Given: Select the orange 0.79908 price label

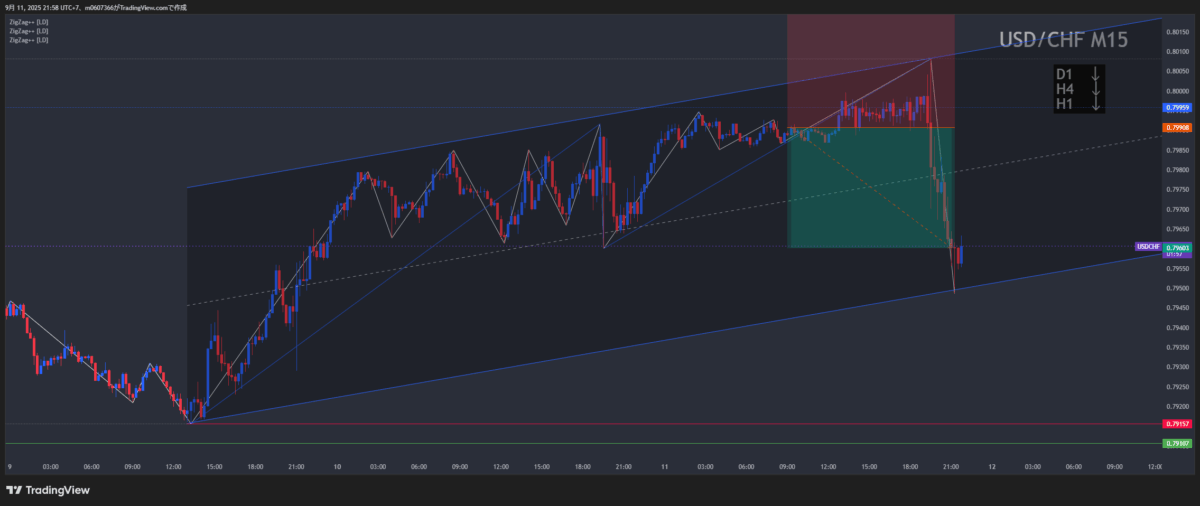Looking at the screenshot, I should [1176, 128].
